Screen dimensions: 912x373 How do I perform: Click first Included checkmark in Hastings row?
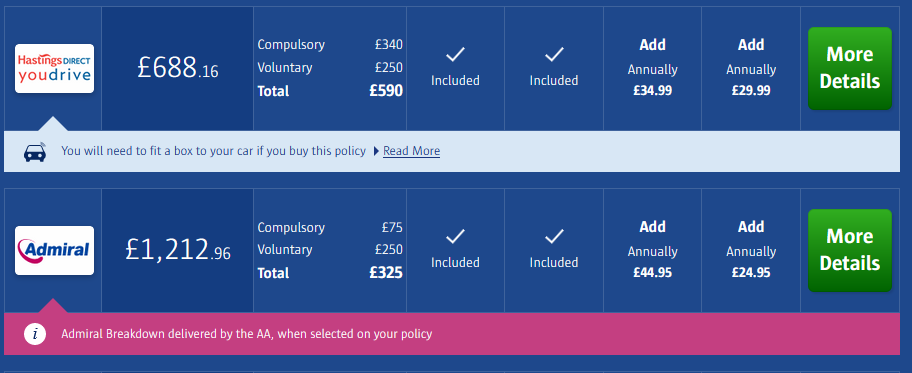(x=455, y=55)
